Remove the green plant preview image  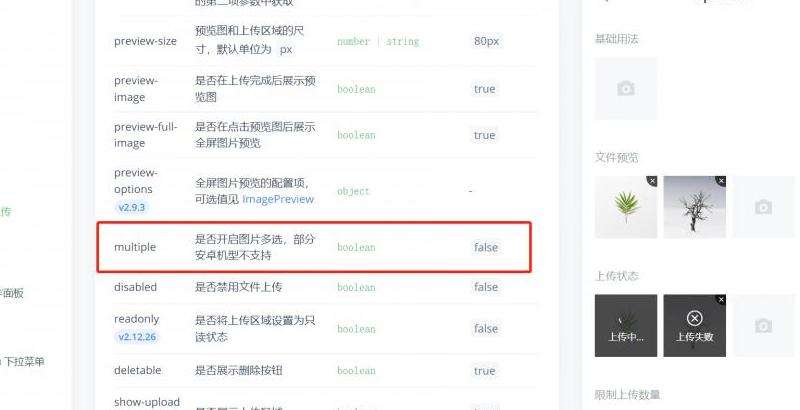point(652,181)
